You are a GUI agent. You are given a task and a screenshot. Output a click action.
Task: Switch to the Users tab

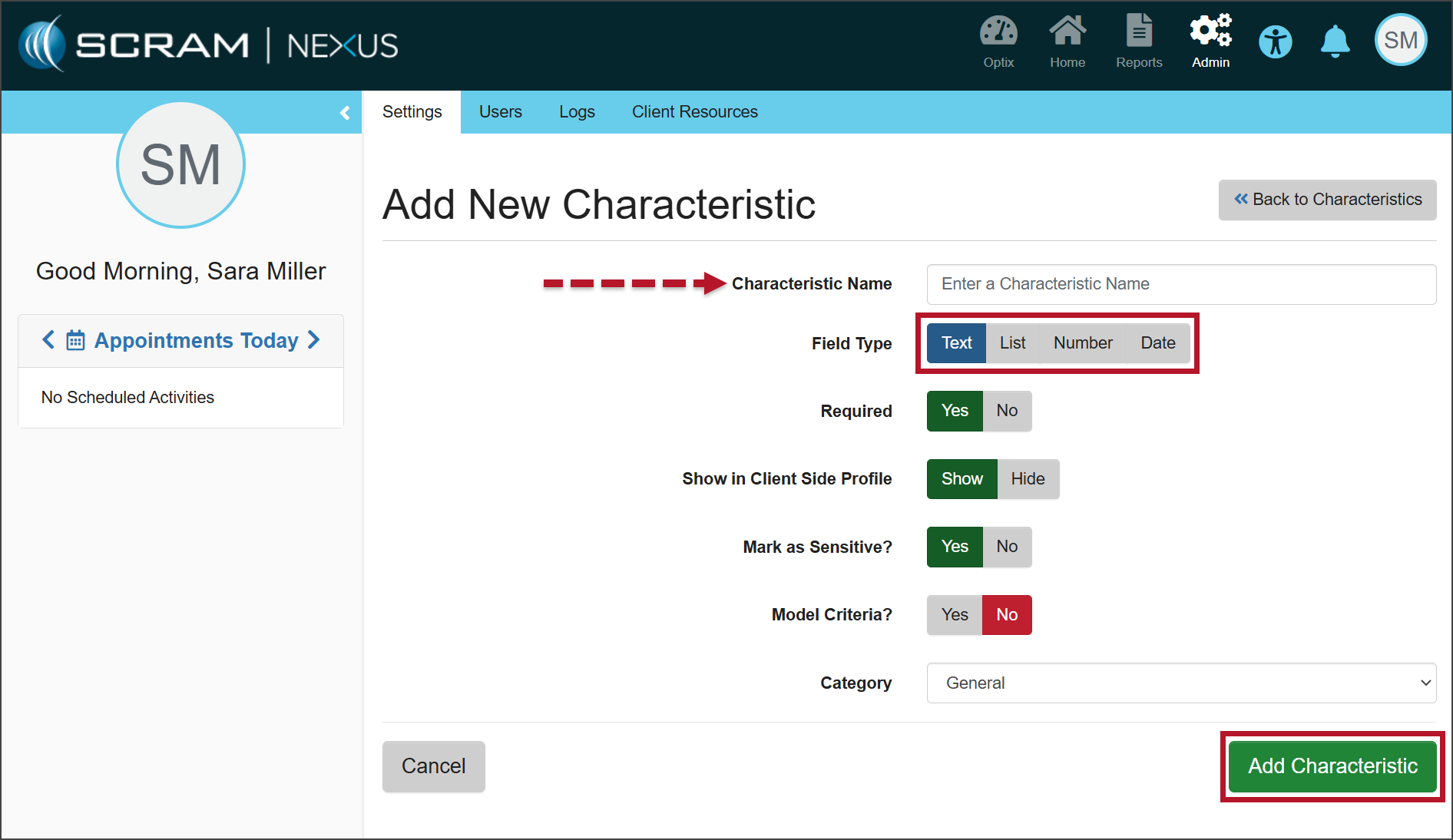tap(501, 112)
